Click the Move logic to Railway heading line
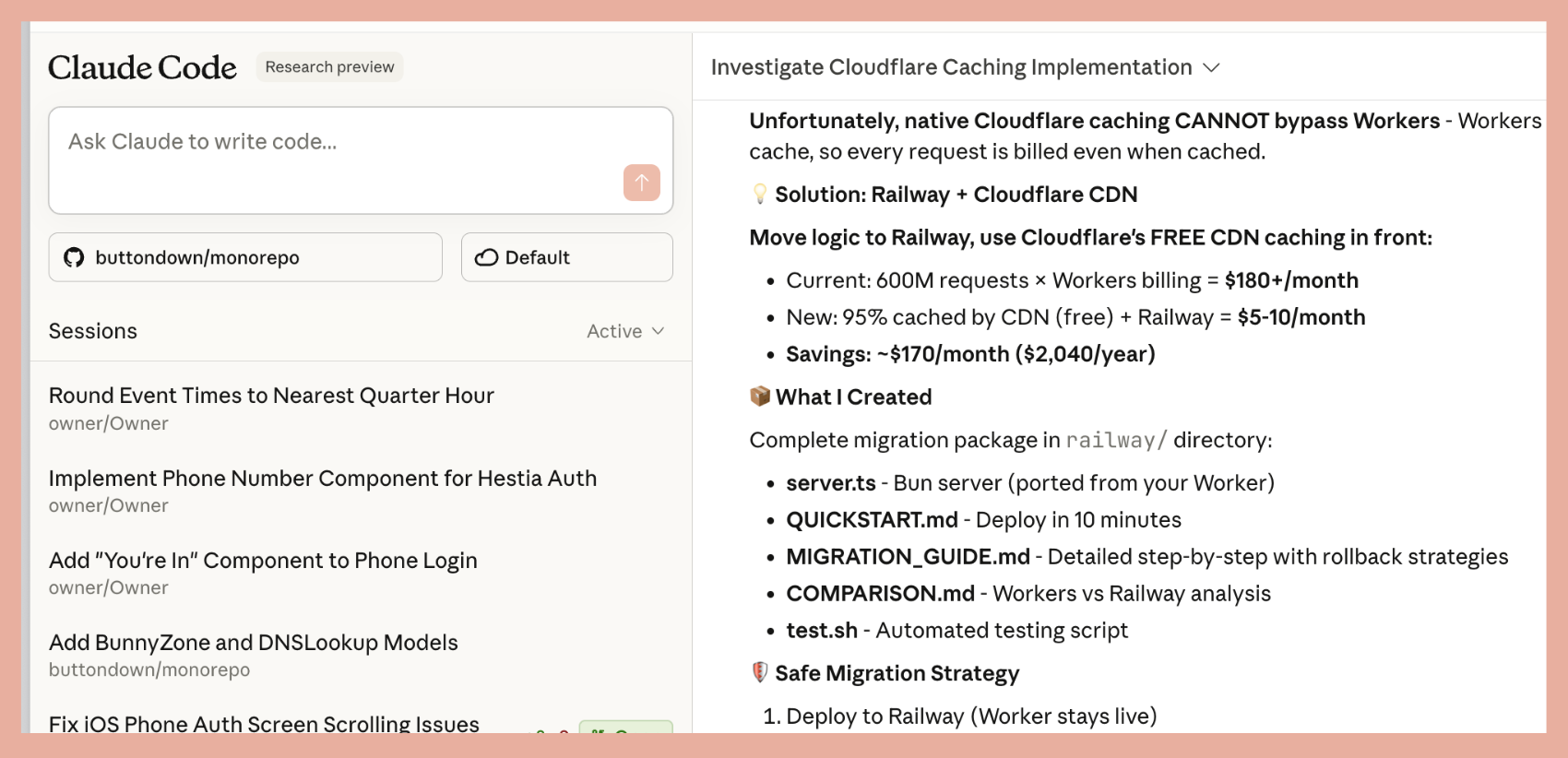The height and width of the screenshot is (758, 1568). (x=1090, y=238)
